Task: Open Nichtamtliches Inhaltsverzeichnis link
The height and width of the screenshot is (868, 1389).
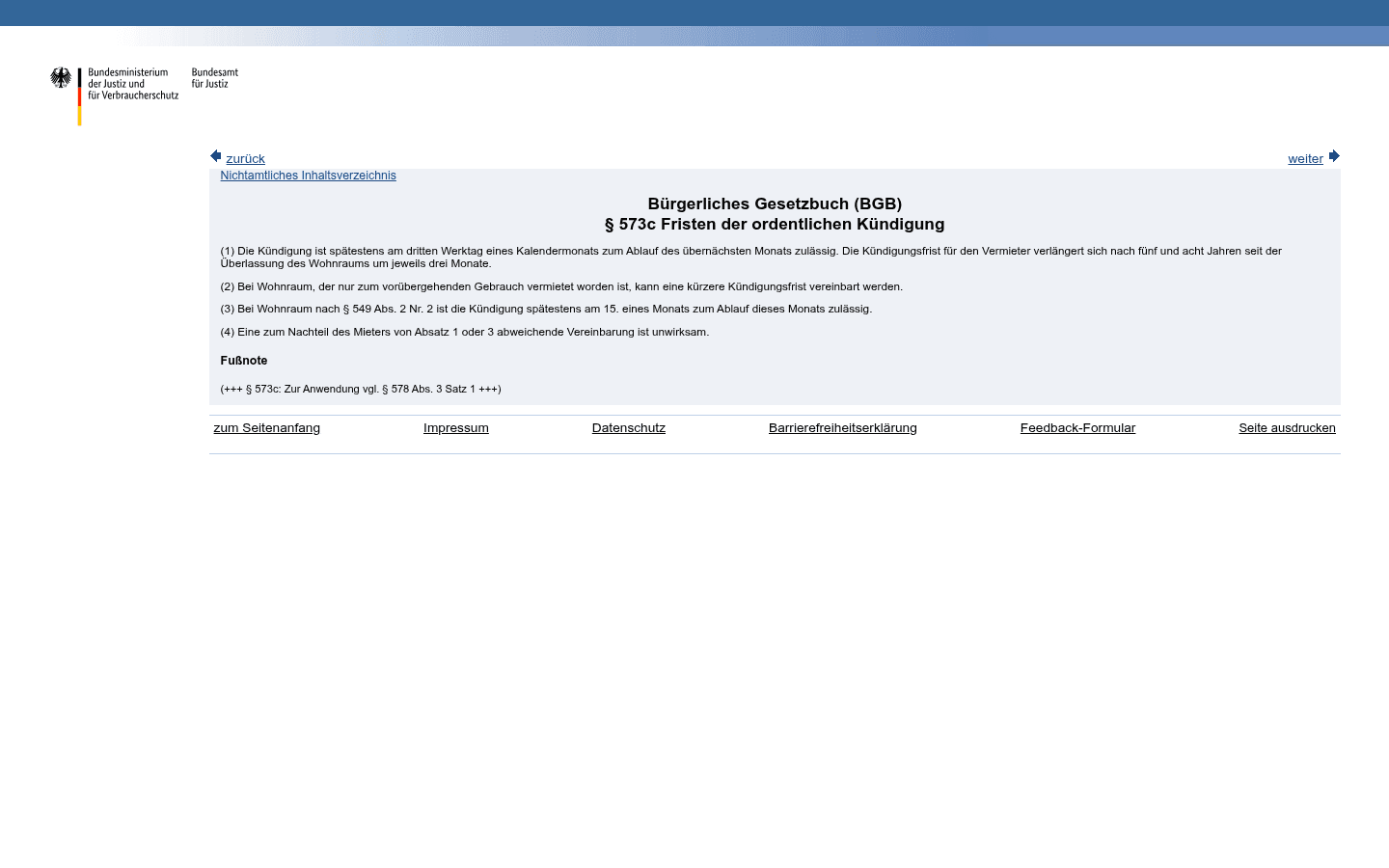Action: [308, 176]
